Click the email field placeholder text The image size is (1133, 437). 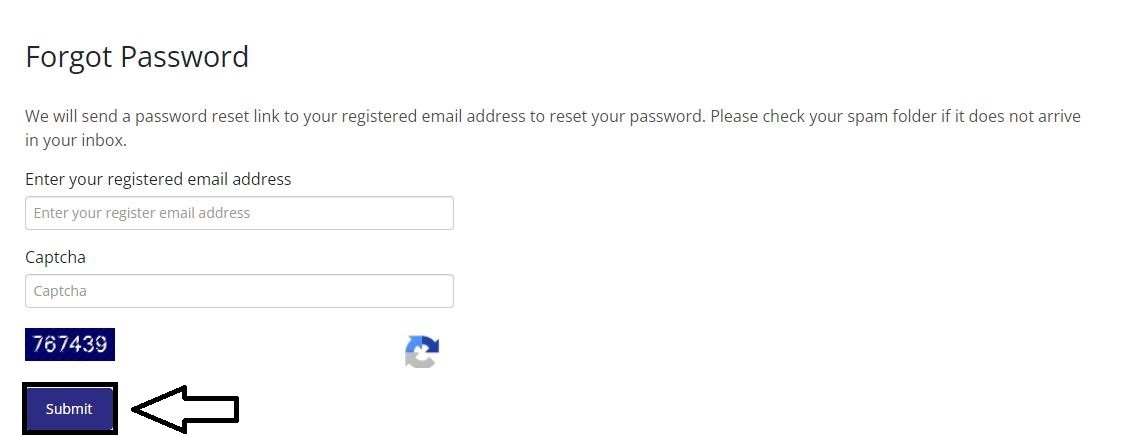142,213
